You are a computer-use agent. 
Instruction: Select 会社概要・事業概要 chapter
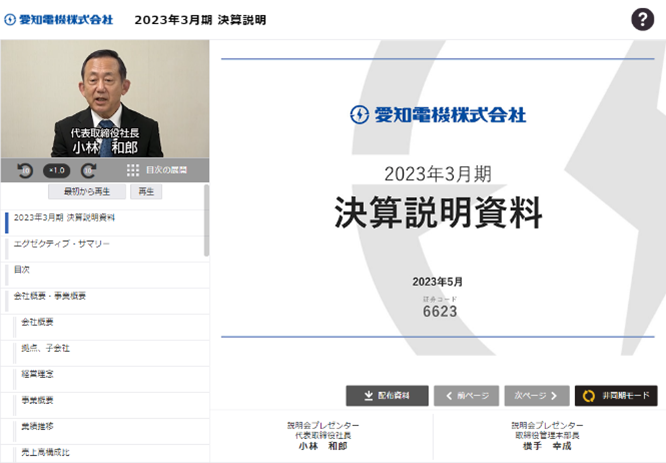point(105,301)
